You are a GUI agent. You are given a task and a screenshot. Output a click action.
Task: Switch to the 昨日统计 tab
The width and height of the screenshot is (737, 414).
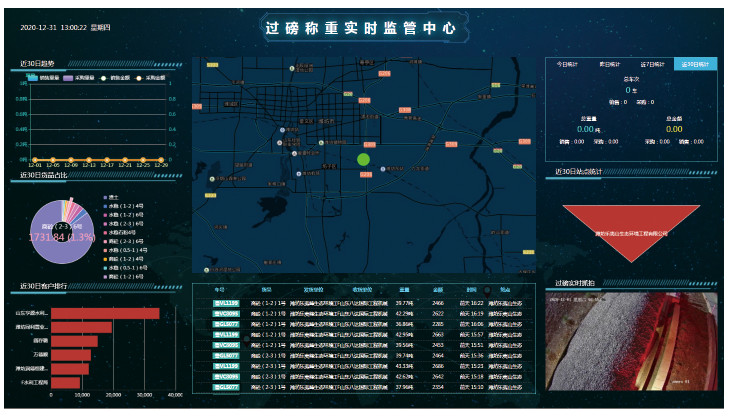[610, 64]
